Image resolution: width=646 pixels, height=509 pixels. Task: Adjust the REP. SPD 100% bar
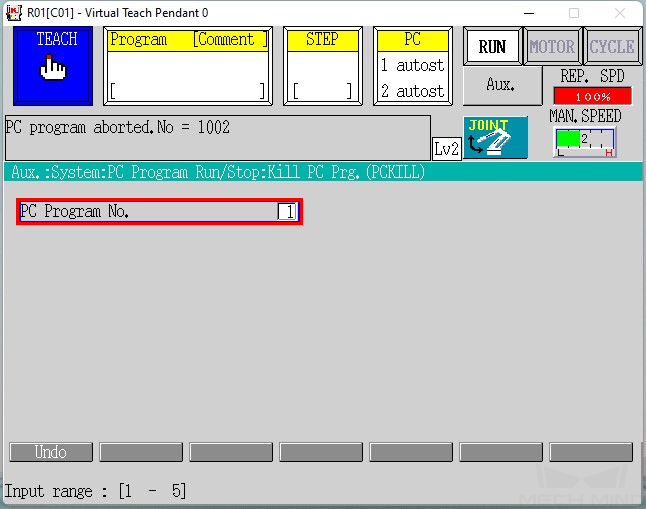(593, 96)
